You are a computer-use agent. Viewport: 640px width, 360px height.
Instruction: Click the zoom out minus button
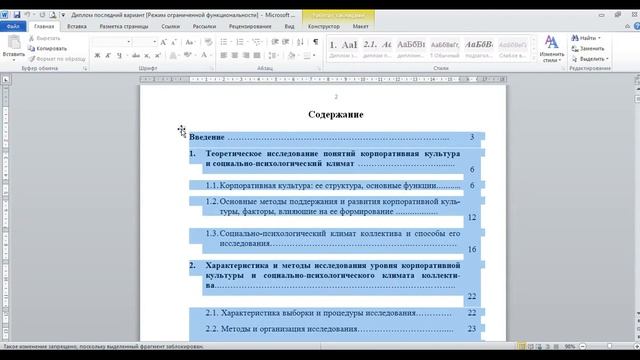click(583, 346)
